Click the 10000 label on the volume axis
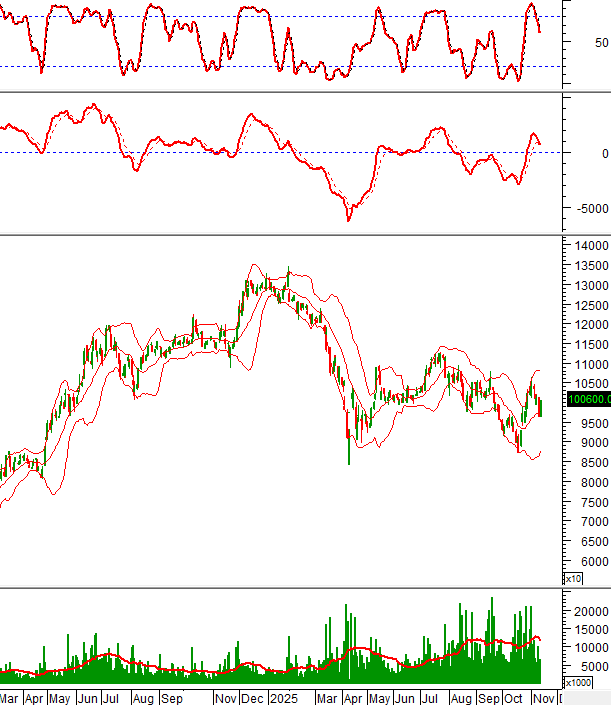The width and height of the screenshot is (611, 705). pos(590,648)
